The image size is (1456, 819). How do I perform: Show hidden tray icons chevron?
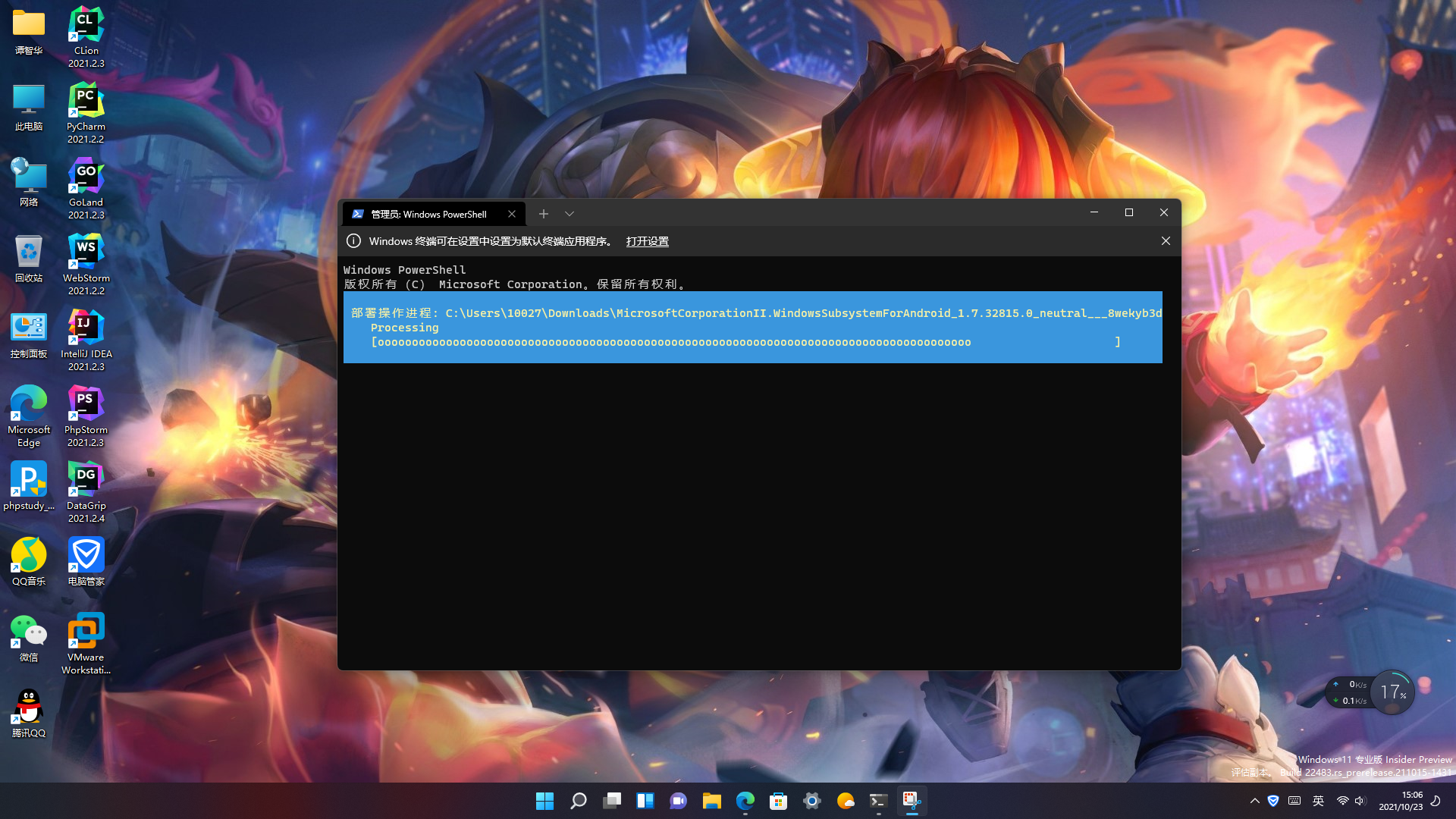pyautogui.click(x=1254, y=801)
